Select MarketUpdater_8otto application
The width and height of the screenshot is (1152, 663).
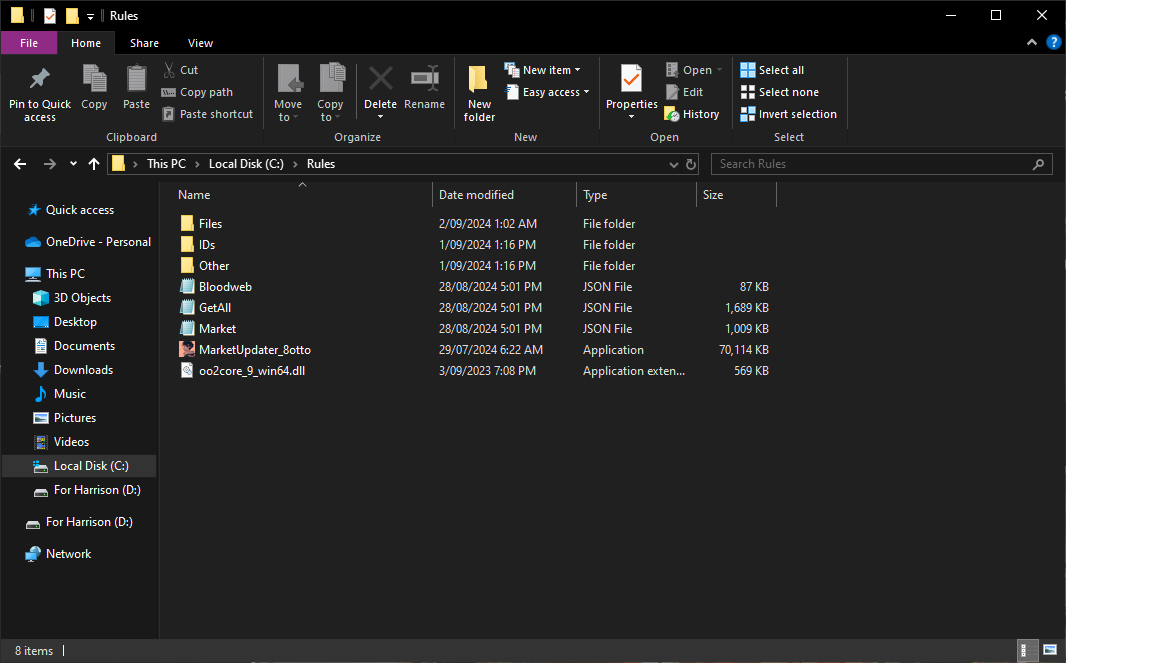(245, 350)
